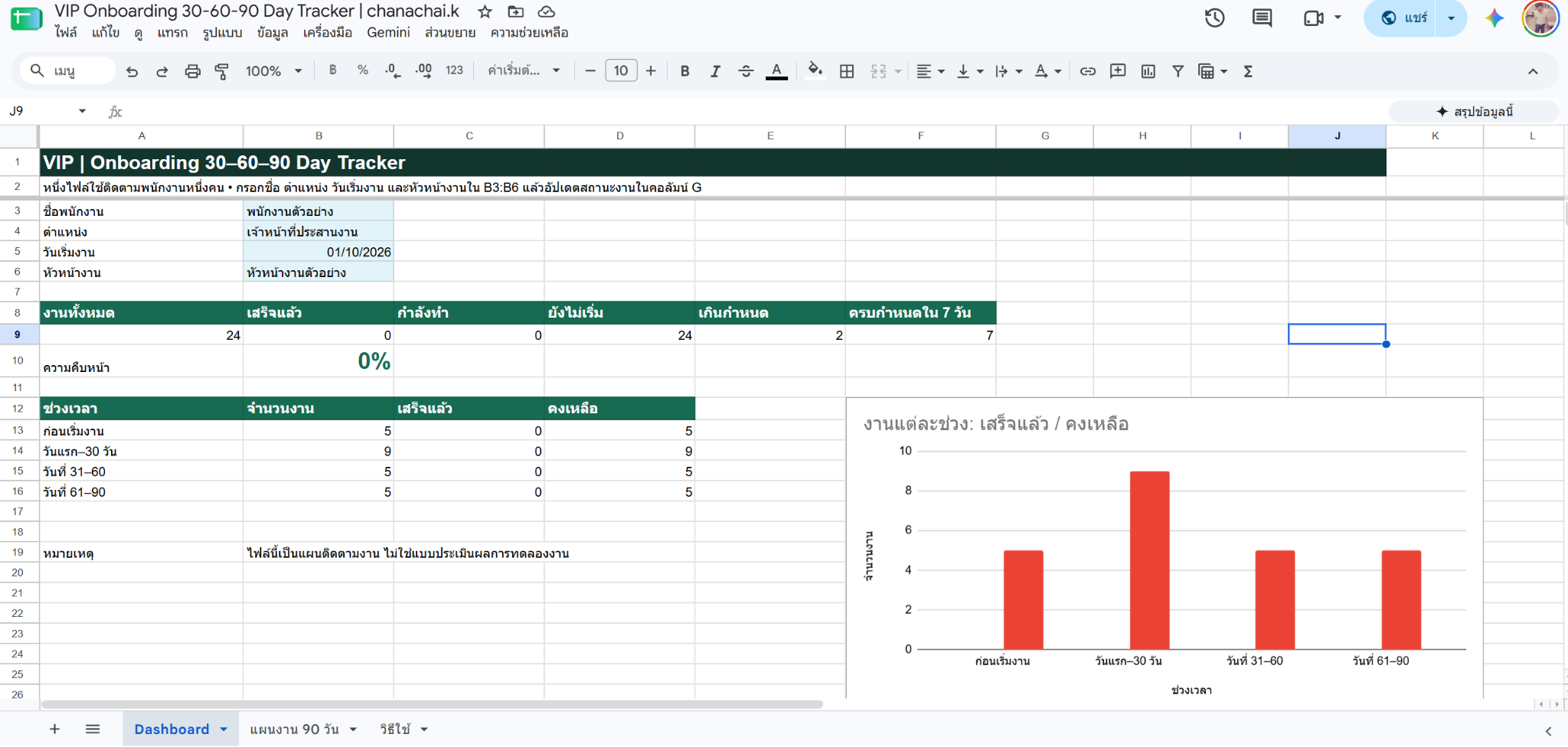This screenshot has height=747, width=1568.
Task: Toggle italic formatting
Action: (x=715, y=71)
